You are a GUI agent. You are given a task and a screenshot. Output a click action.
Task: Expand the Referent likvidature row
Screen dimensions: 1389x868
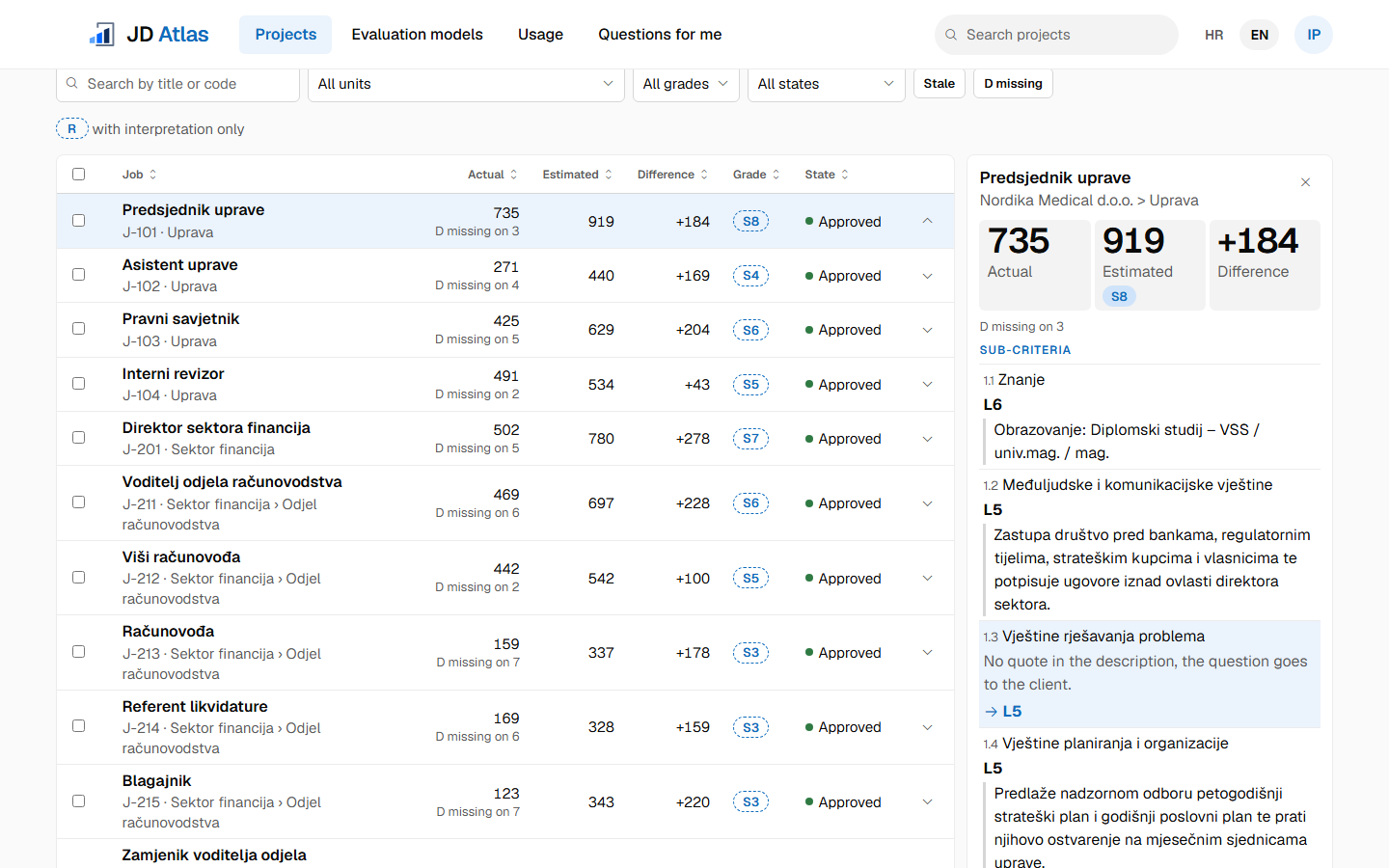tap(927, 727)
